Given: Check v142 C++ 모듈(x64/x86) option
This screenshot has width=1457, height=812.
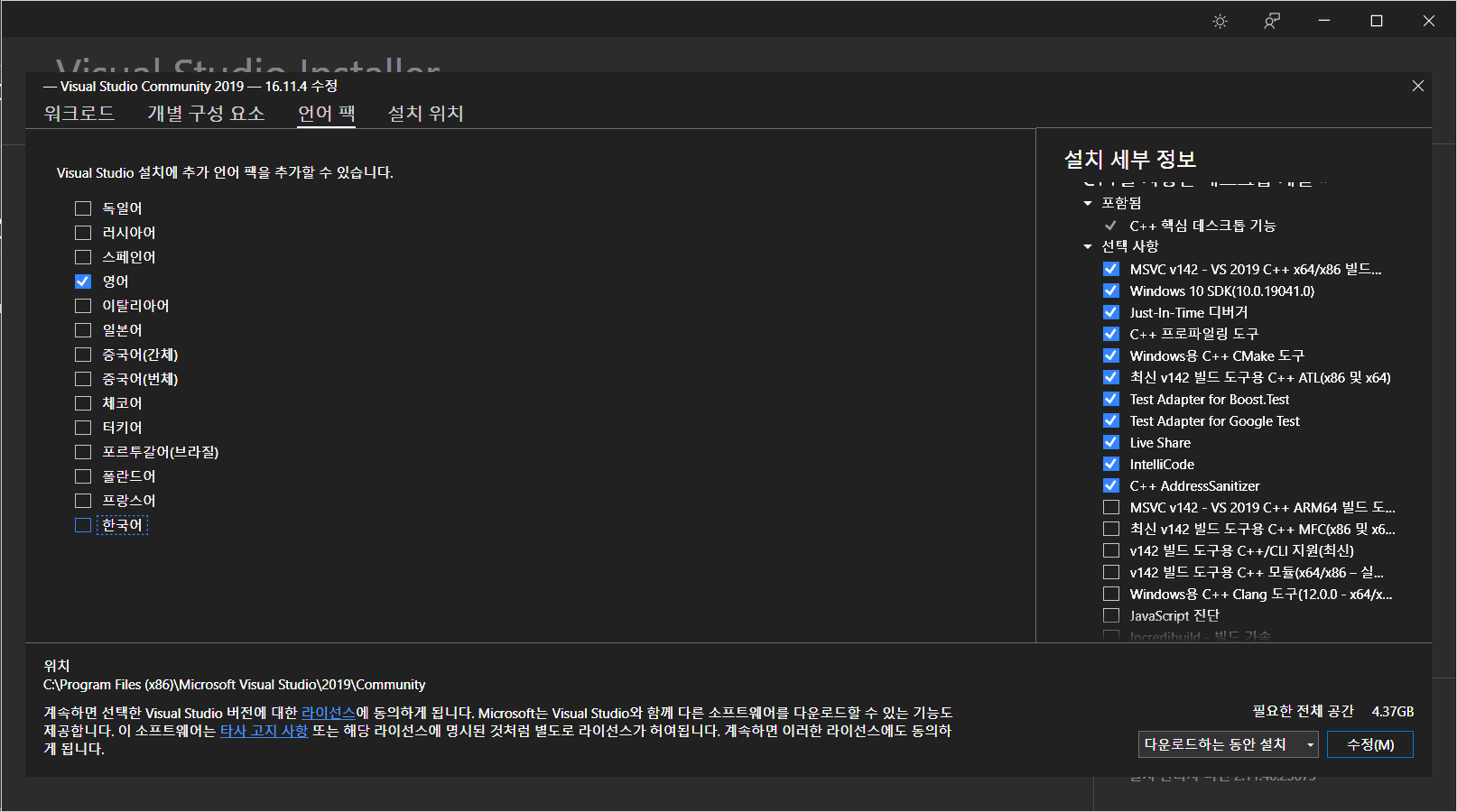Looking at the screenshot, I should click(x=1111, y=572).
